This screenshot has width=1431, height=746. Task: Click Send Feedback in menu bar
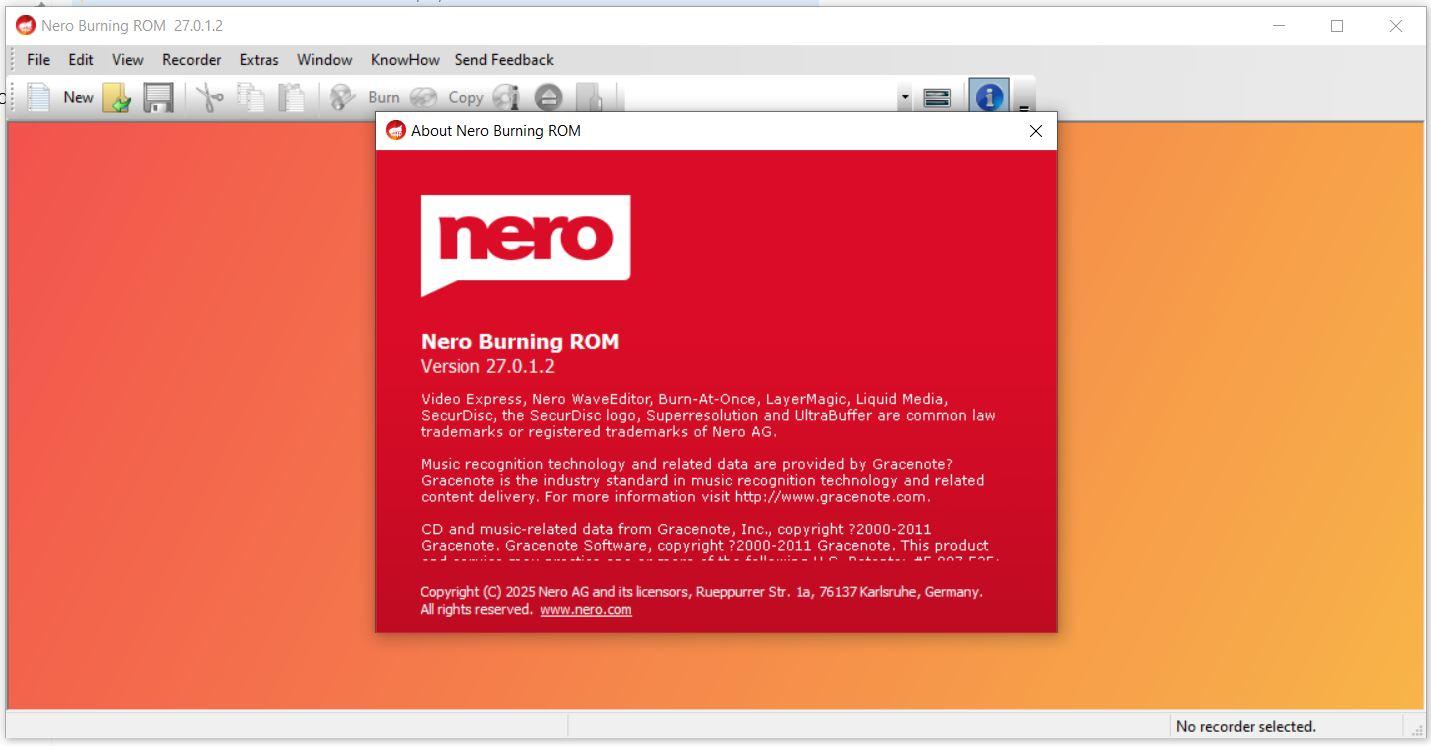504,60
